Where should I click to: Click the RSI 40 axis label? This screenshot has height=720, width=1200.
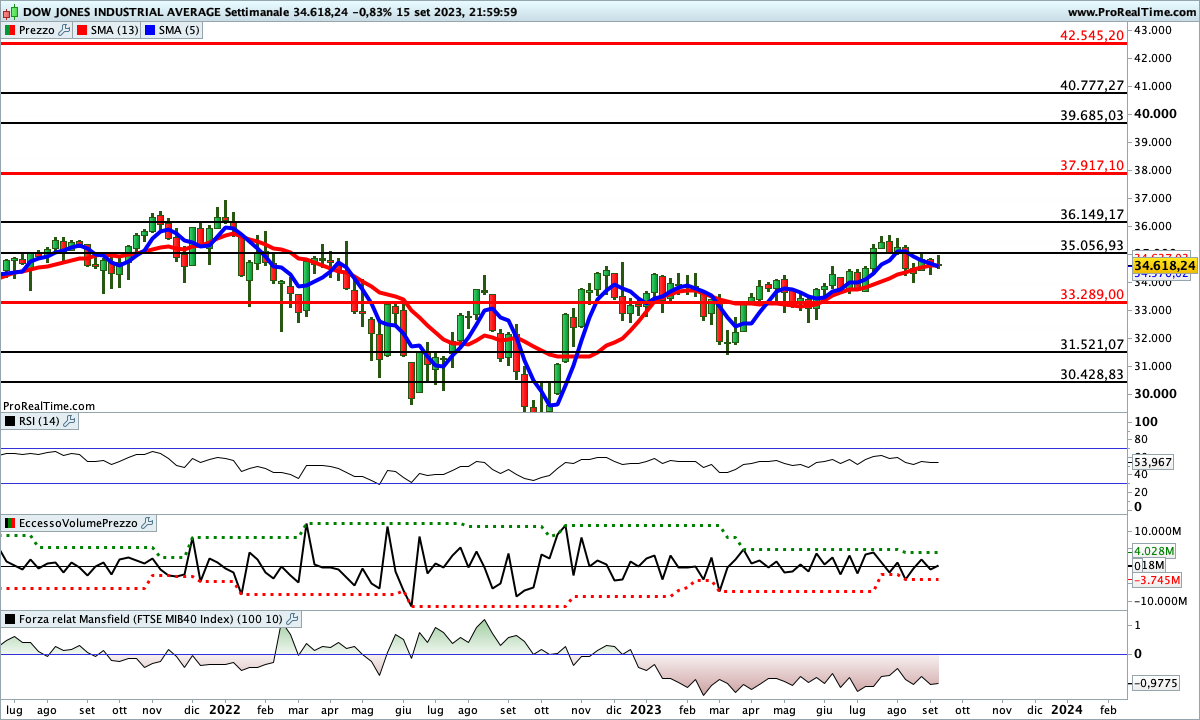coord(1141,475)
